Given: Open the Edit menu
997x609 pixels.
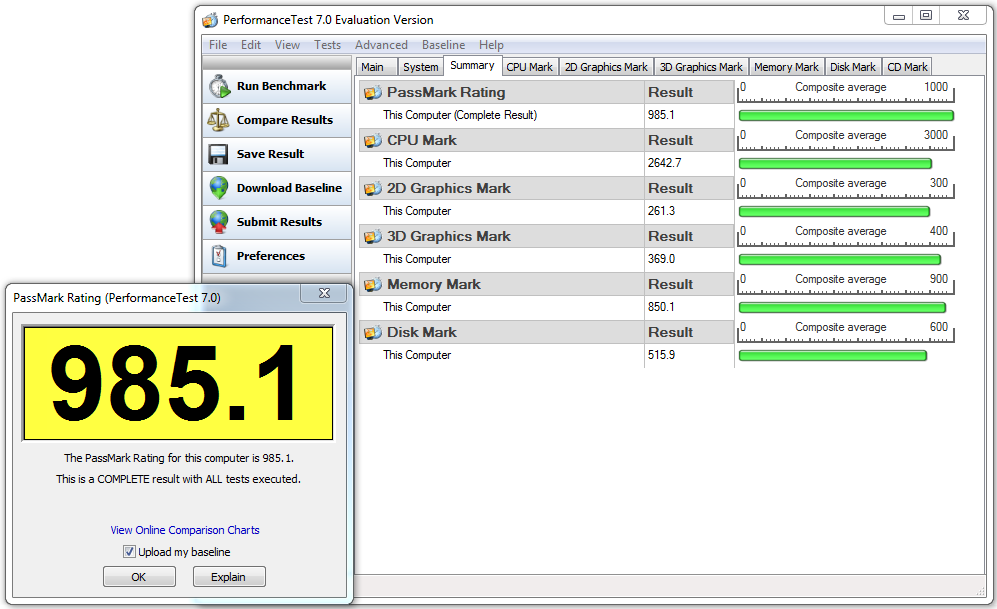Looking at the screenshot, I should [251, 45].
